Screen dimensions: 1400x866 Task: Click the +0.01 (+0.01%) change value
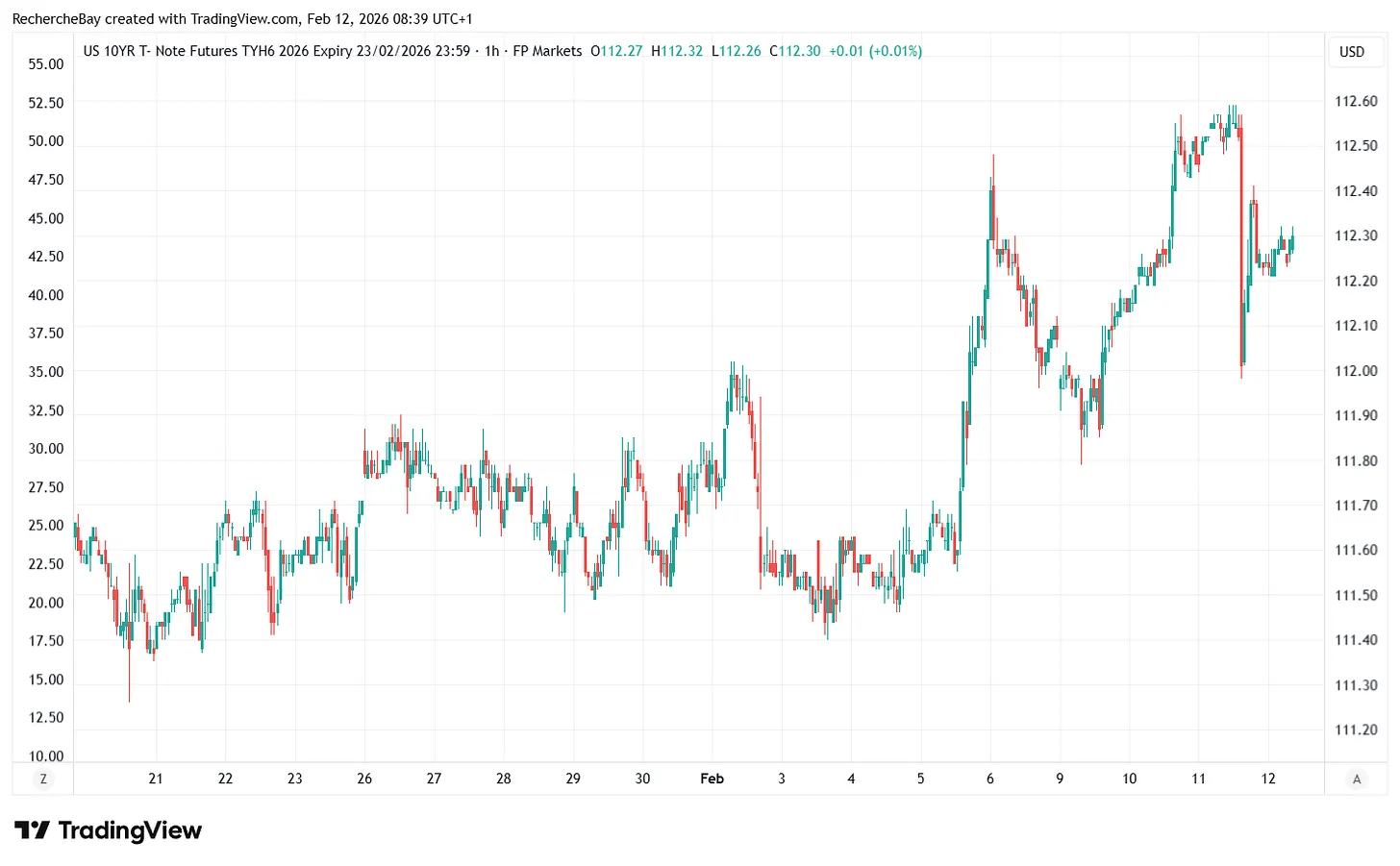876,51
